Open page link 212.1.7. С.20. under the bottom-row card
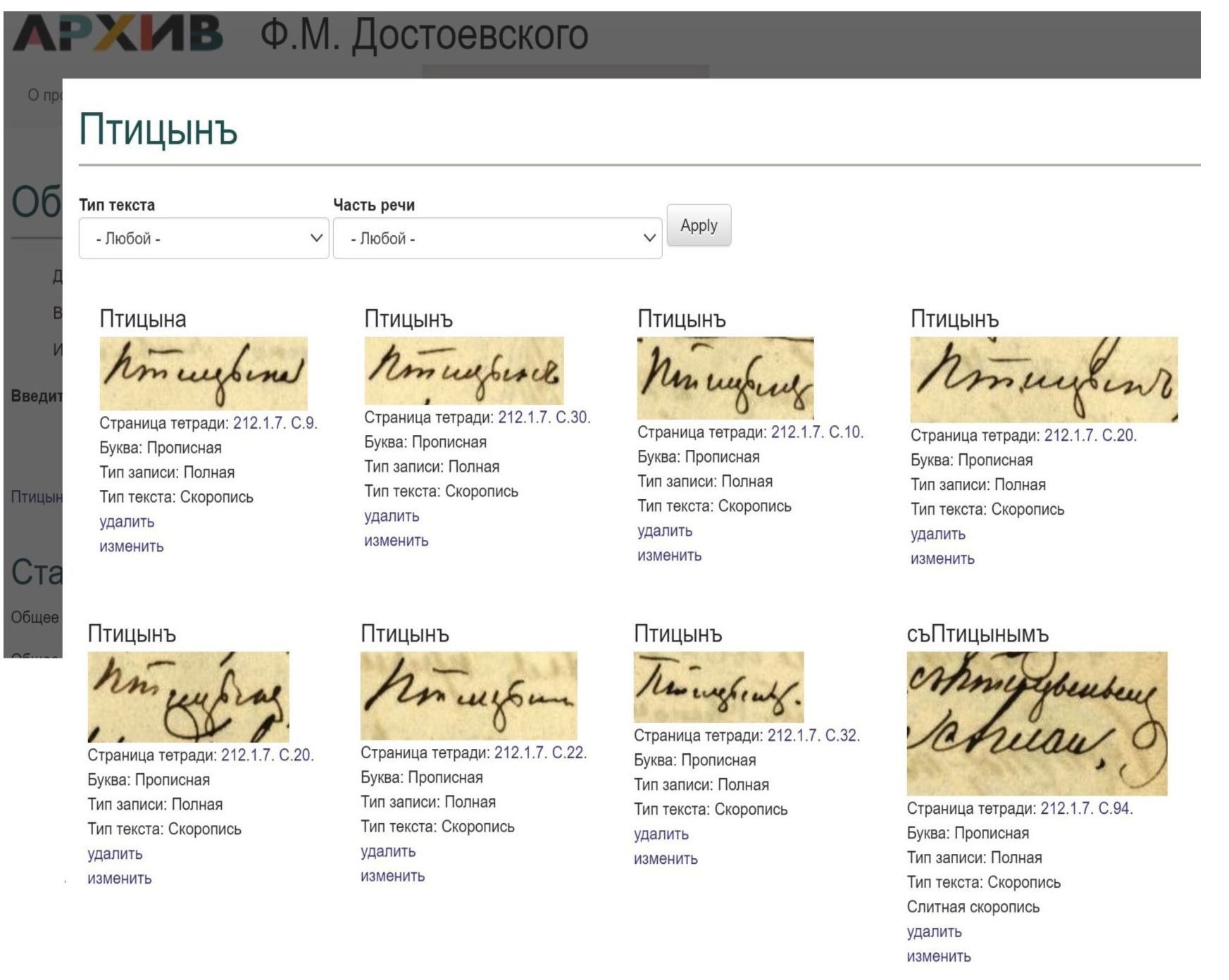Screen dimensions: 1229x980 click(268, 755)
